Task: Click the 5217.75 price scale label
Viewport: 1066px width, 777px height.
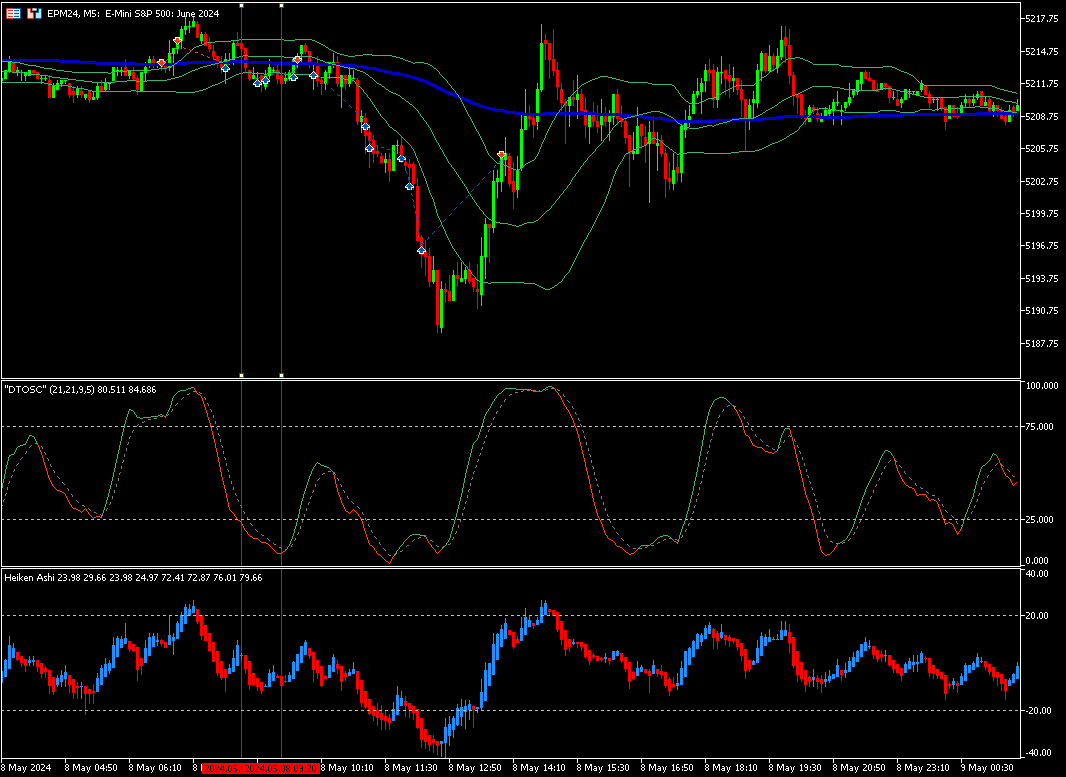Action: click(x=1041, y=19)
